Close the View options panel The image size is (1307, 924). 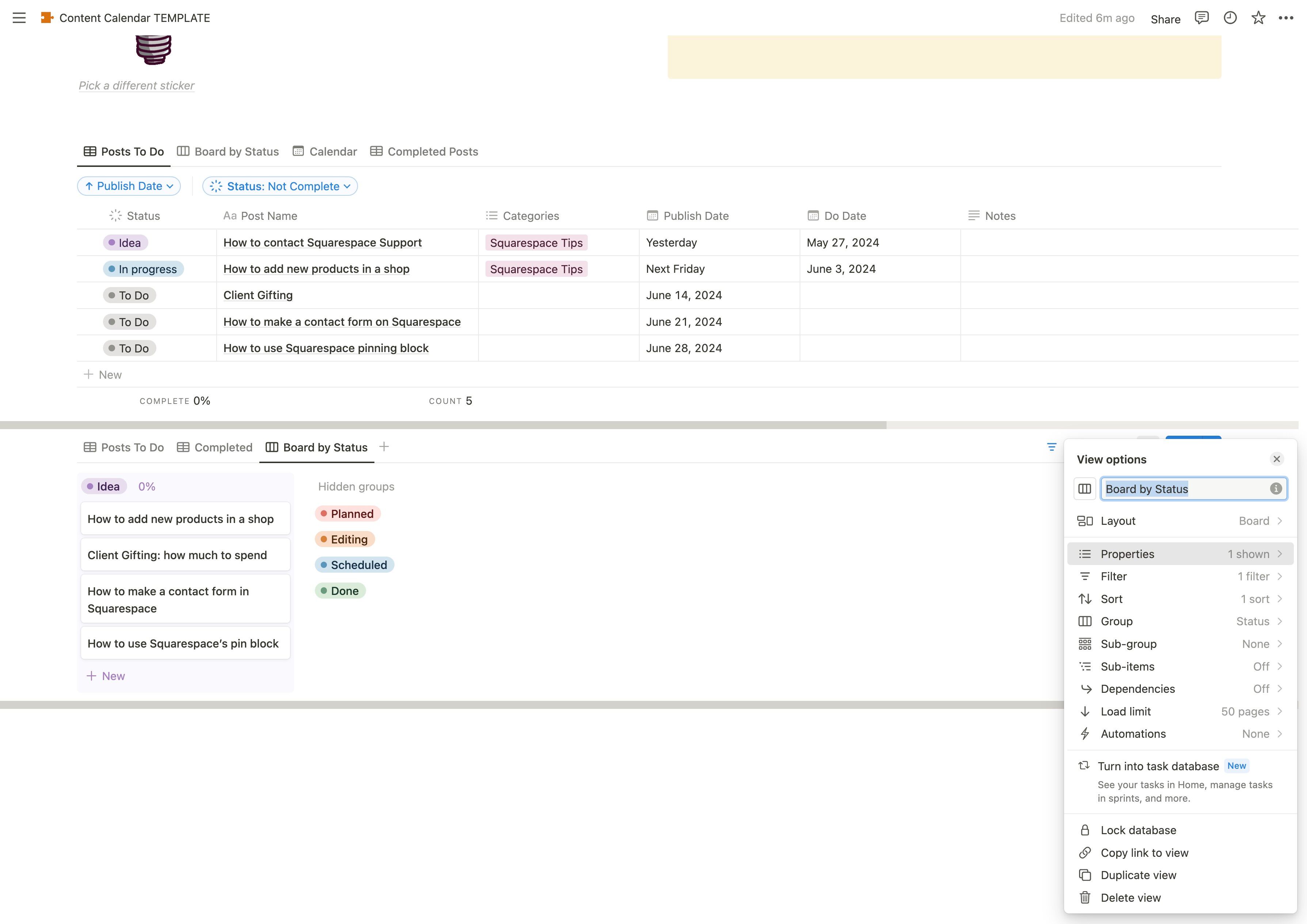(1276, 459)
